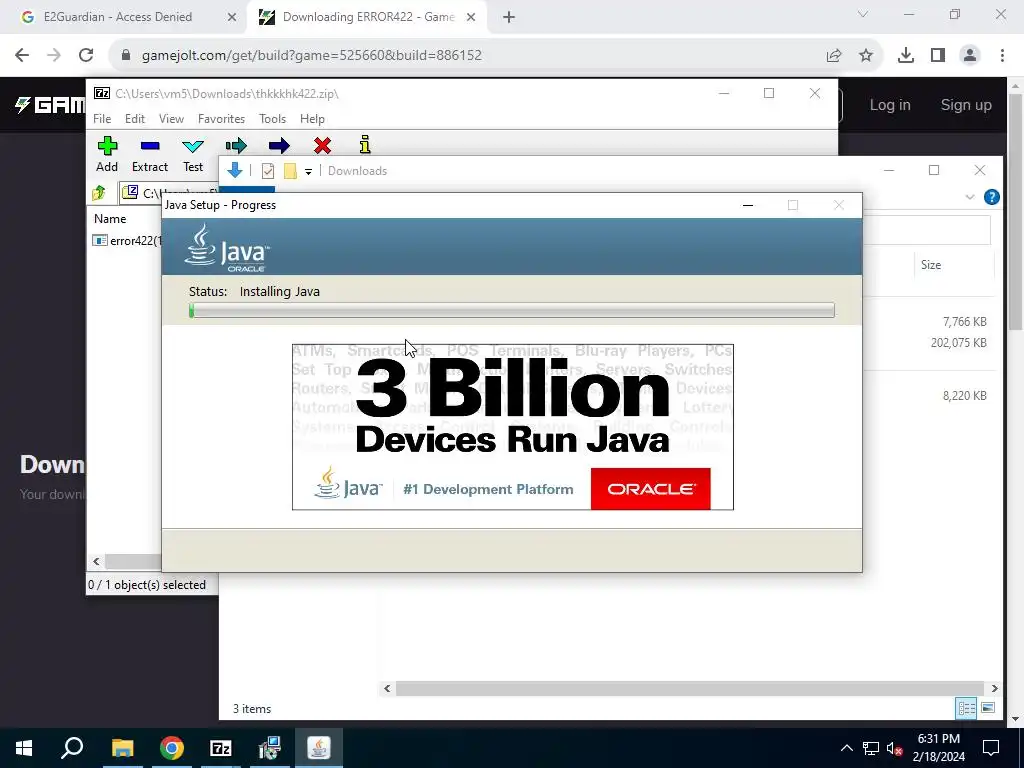Open the Chrome profile avatar
This screenshot has height=768, width=1024.
coord(970,56)
